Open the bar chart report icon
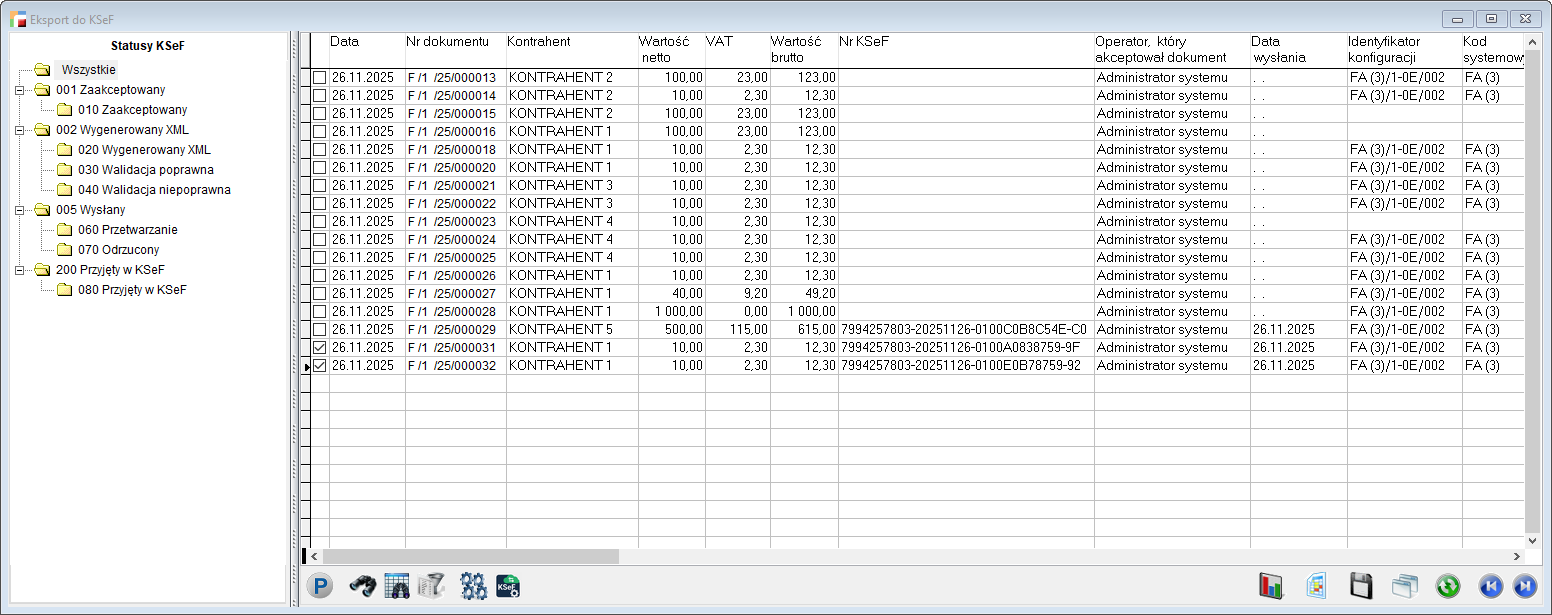The height and width of the screenshot is (615, 1552). (1271, 587)
